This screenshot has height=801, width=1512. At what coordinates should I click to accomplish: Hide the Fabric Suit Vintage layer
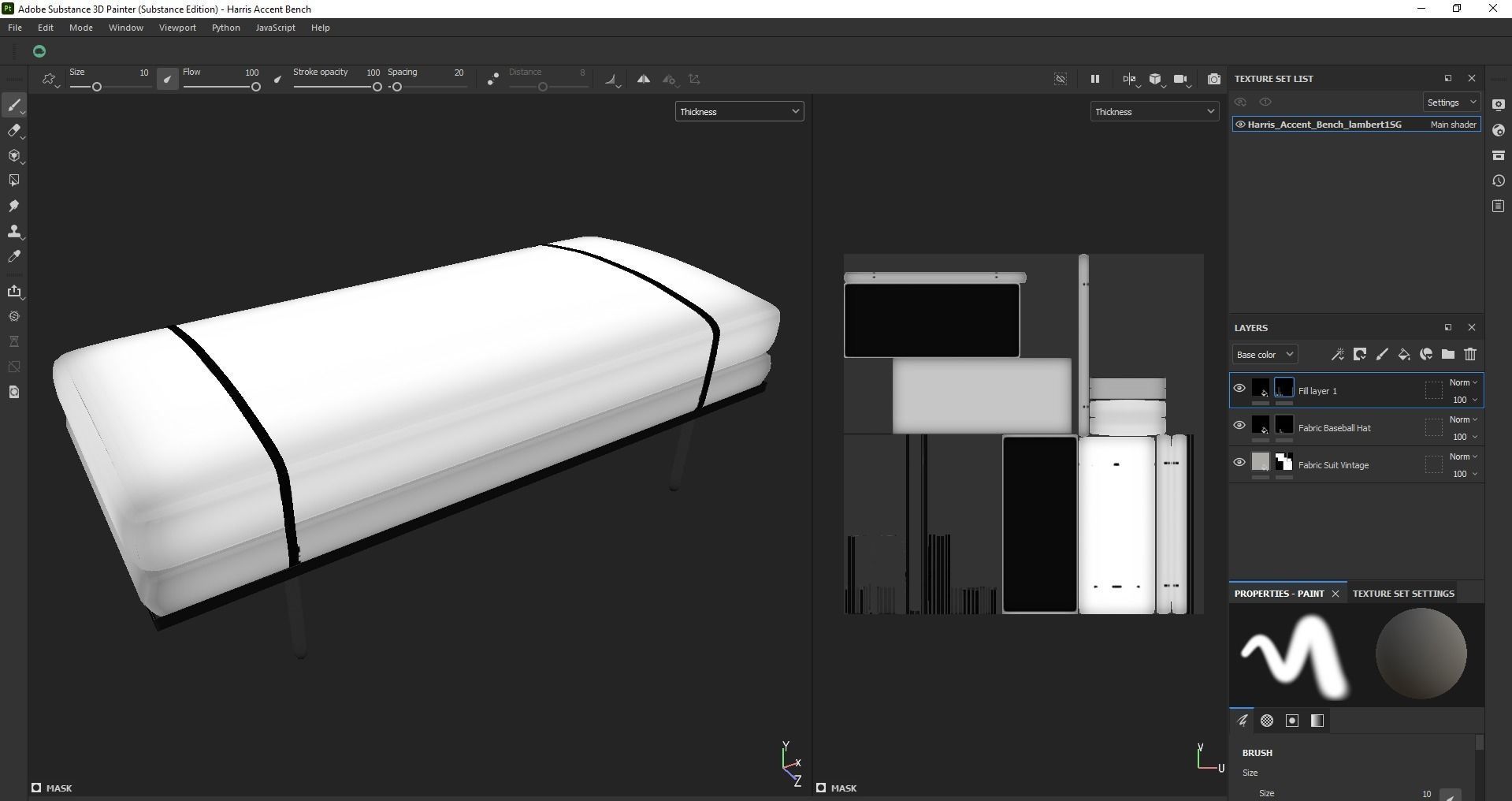(x=1239, y=462)
